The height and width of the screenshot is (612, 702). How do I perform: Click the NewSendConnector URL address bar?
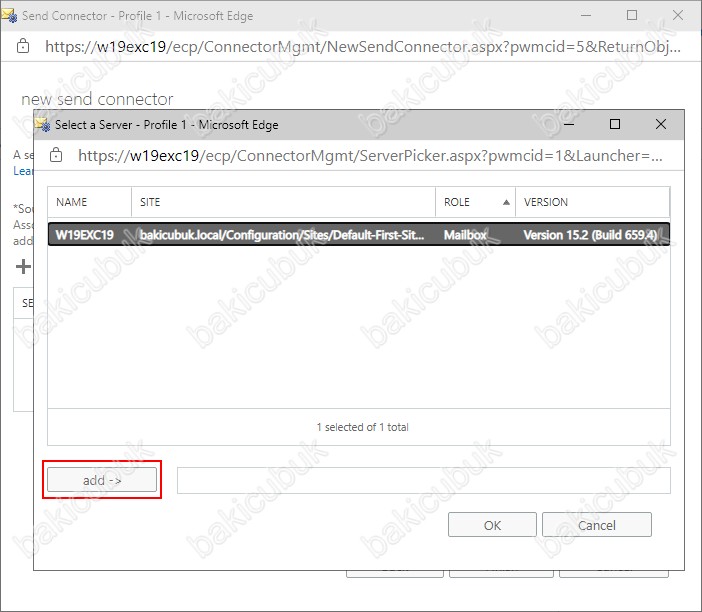tap(363, 47)
